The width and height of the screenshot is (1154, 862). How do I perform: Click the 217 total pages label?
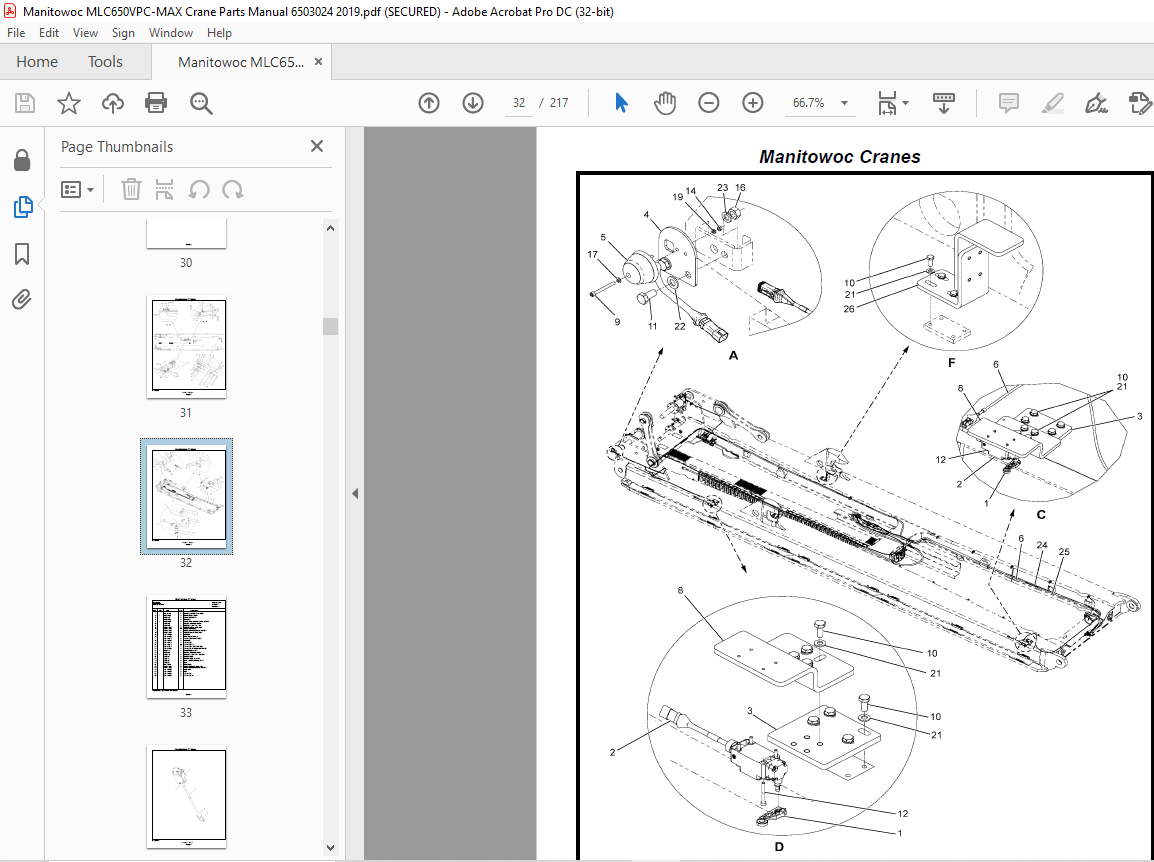559,103
